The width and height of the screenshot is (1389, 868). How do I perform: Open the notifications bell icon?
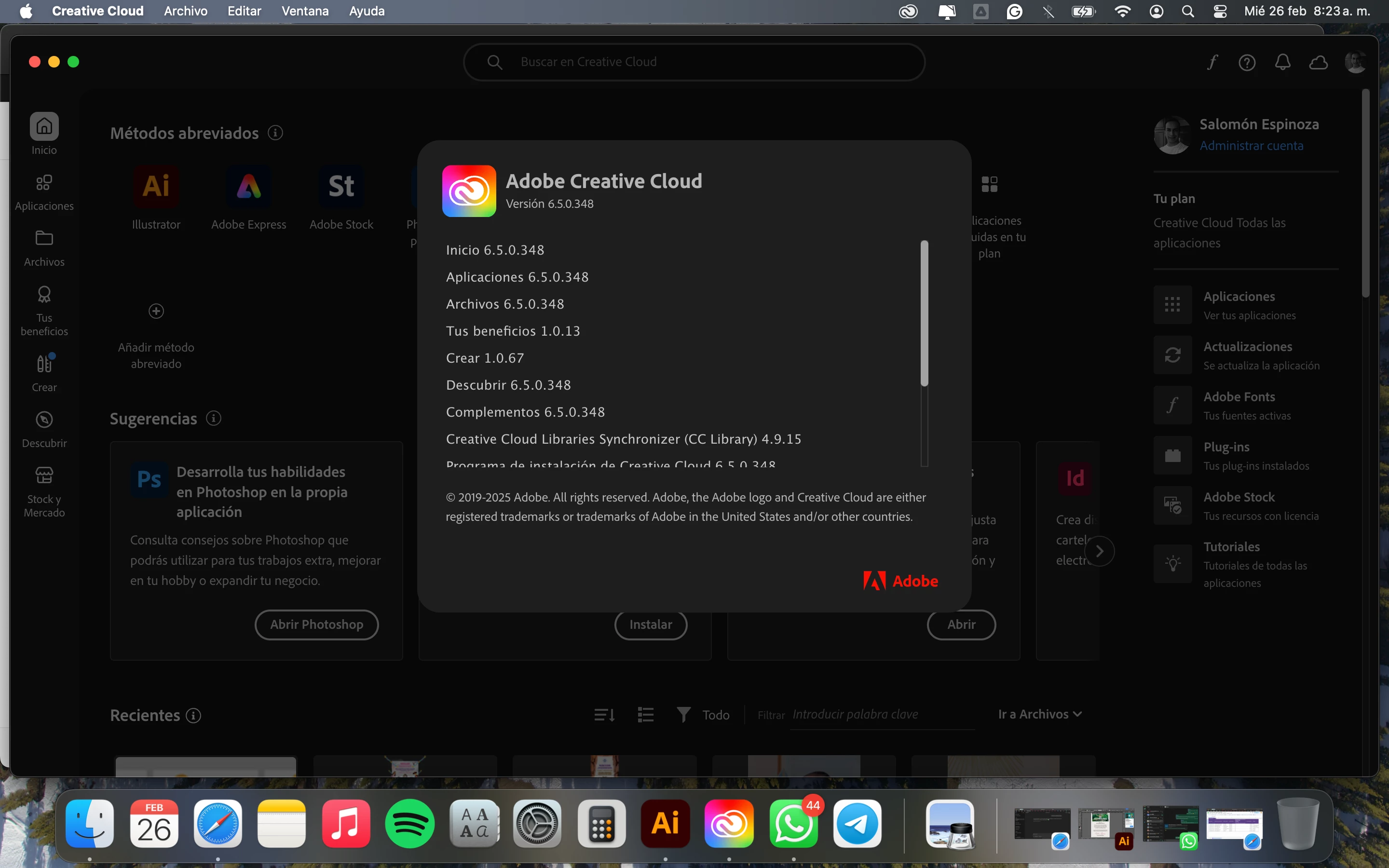click(x=1282, y=62)
